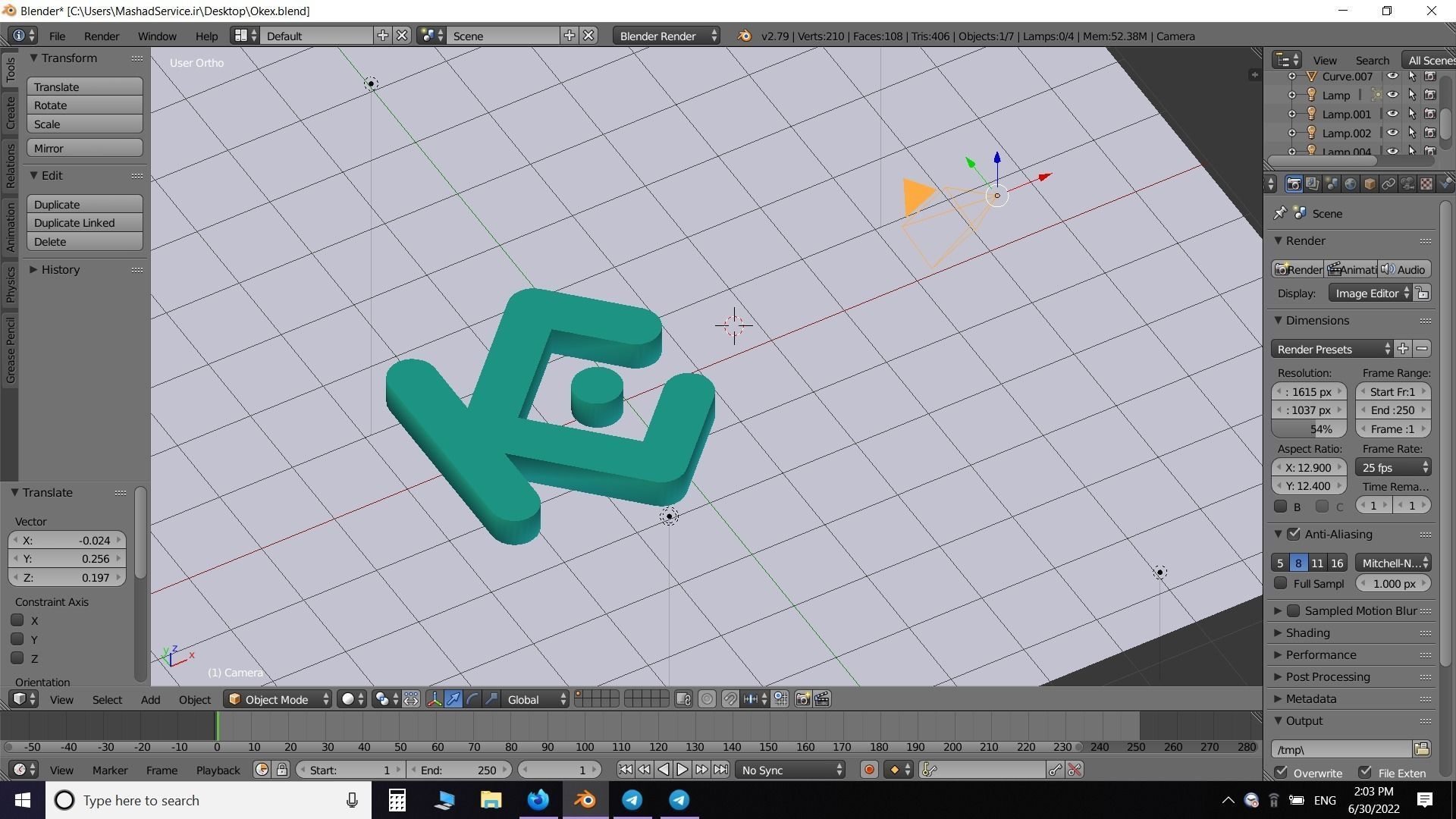Open the No Sync playback dropdown
Image resolution: width=1456 pixels, height=819 pixels.
tap(791, 770)
